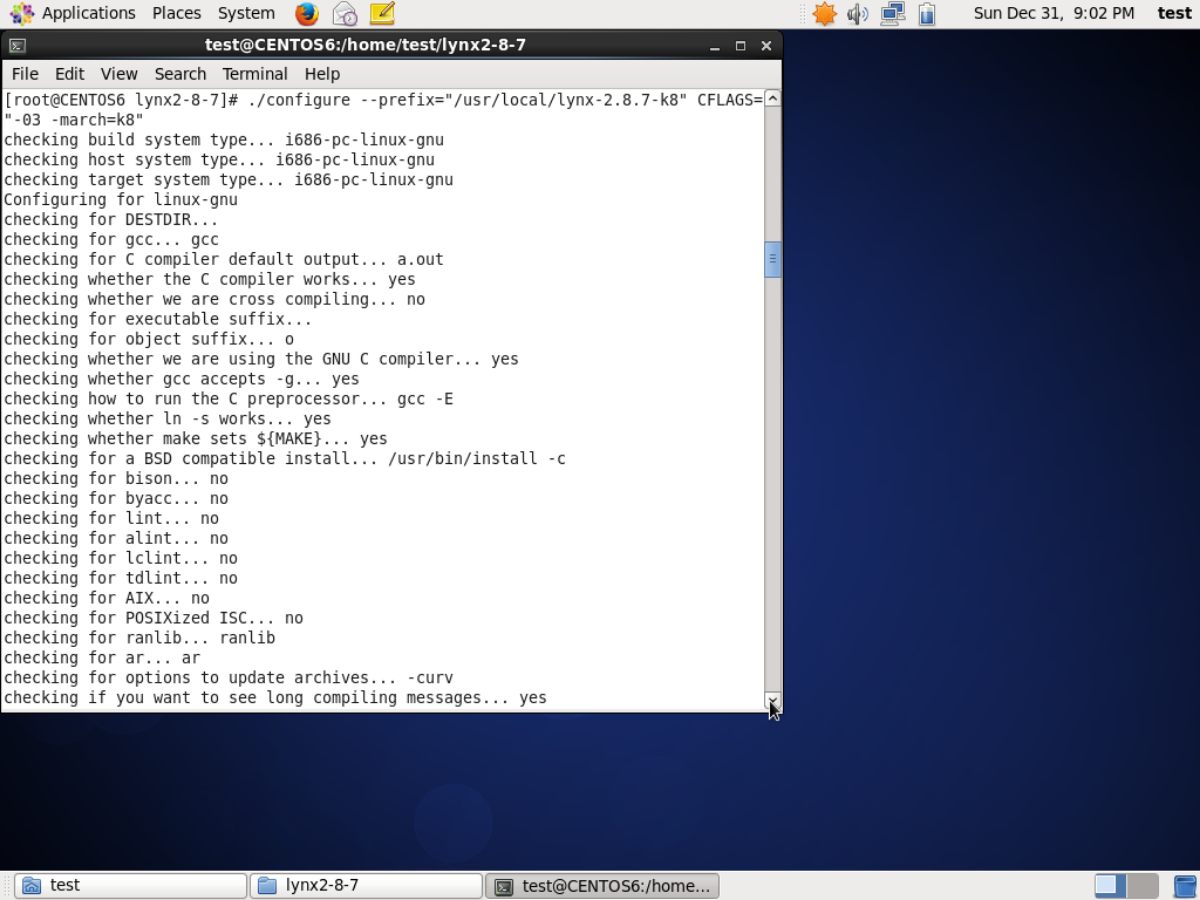
Task: Switch to the lynx2-8-7 folder window
Action: [x=366, y=886]
